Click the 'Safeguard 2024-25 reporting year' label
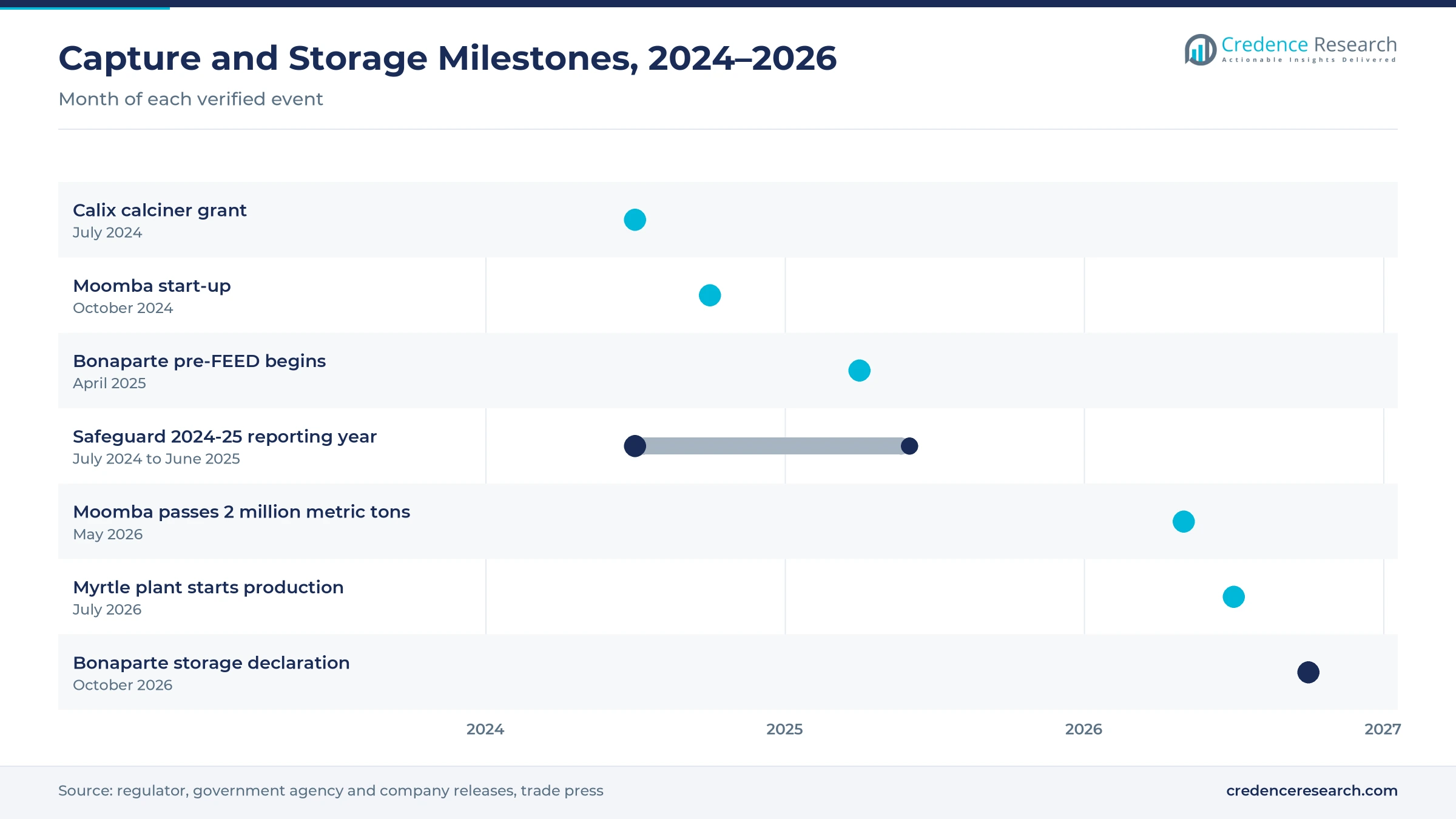This screenshot has width=1456, height=819. pos(224,437)
